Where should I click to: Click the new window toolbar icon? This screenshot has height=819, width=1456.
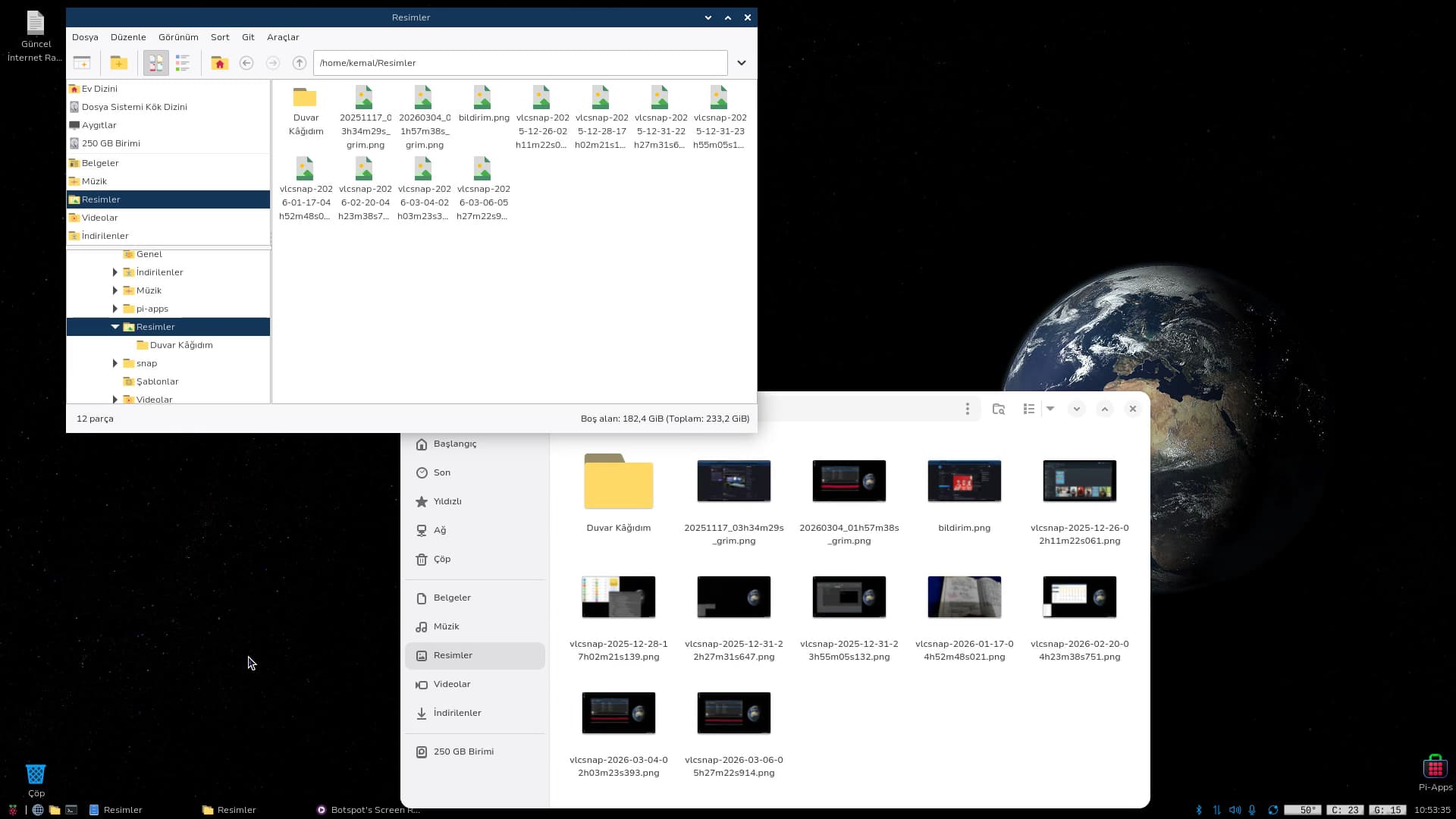[x=82, y=63]
